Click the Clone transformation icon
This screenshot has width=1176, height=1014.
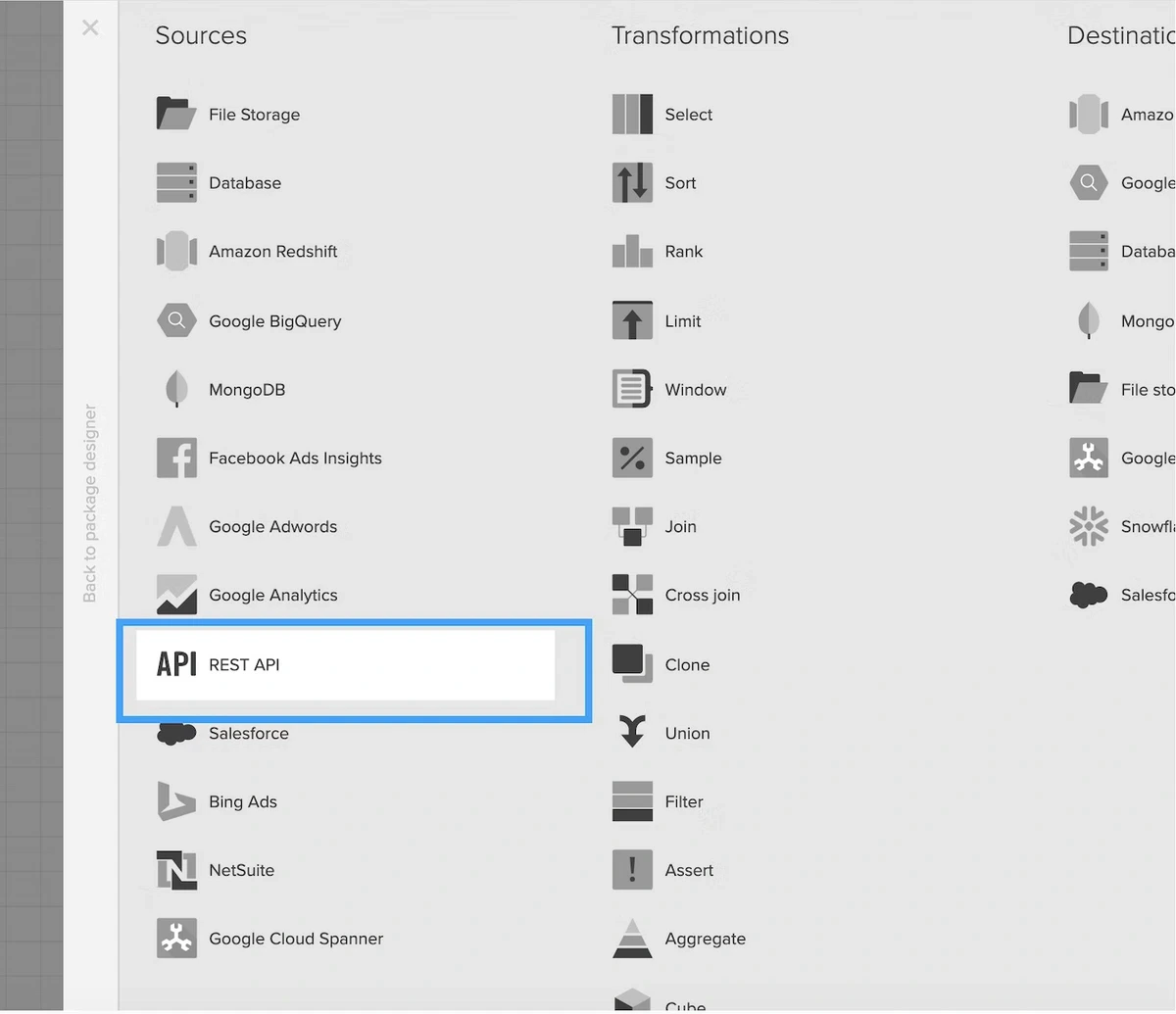click(x=632, y=664)
